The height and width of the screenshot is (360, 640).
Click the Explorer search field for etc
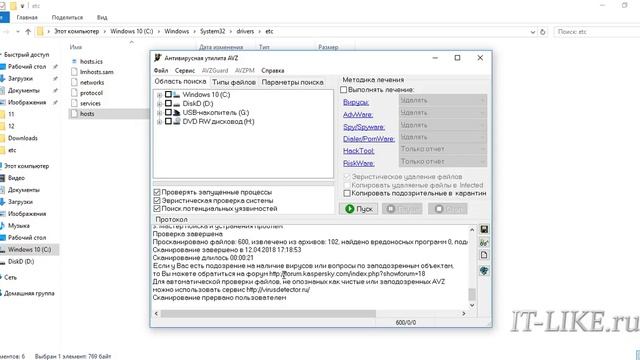point(597,32)
